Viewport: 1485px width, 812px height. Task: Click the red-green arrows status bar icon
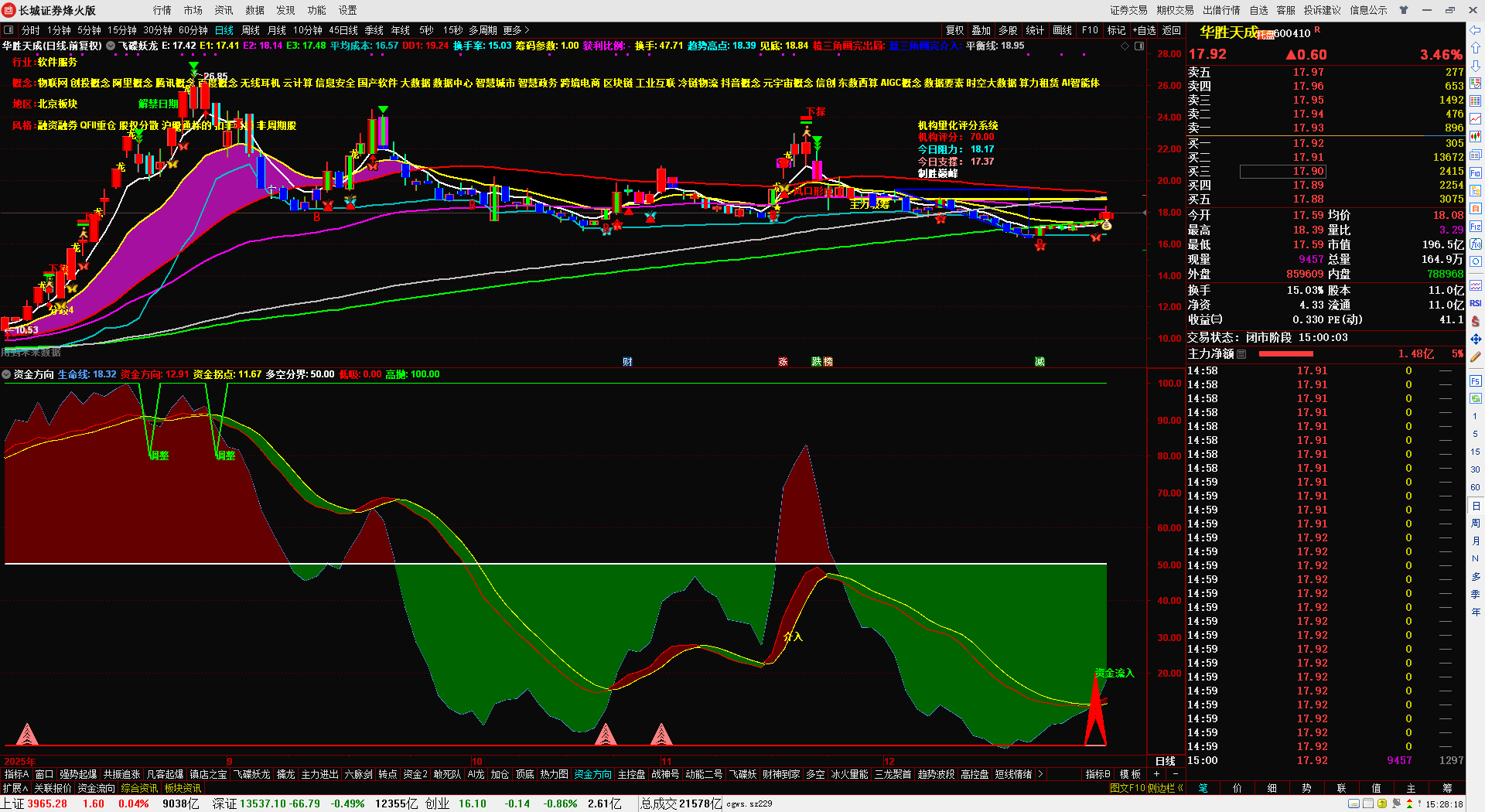tap(1409, 804)
